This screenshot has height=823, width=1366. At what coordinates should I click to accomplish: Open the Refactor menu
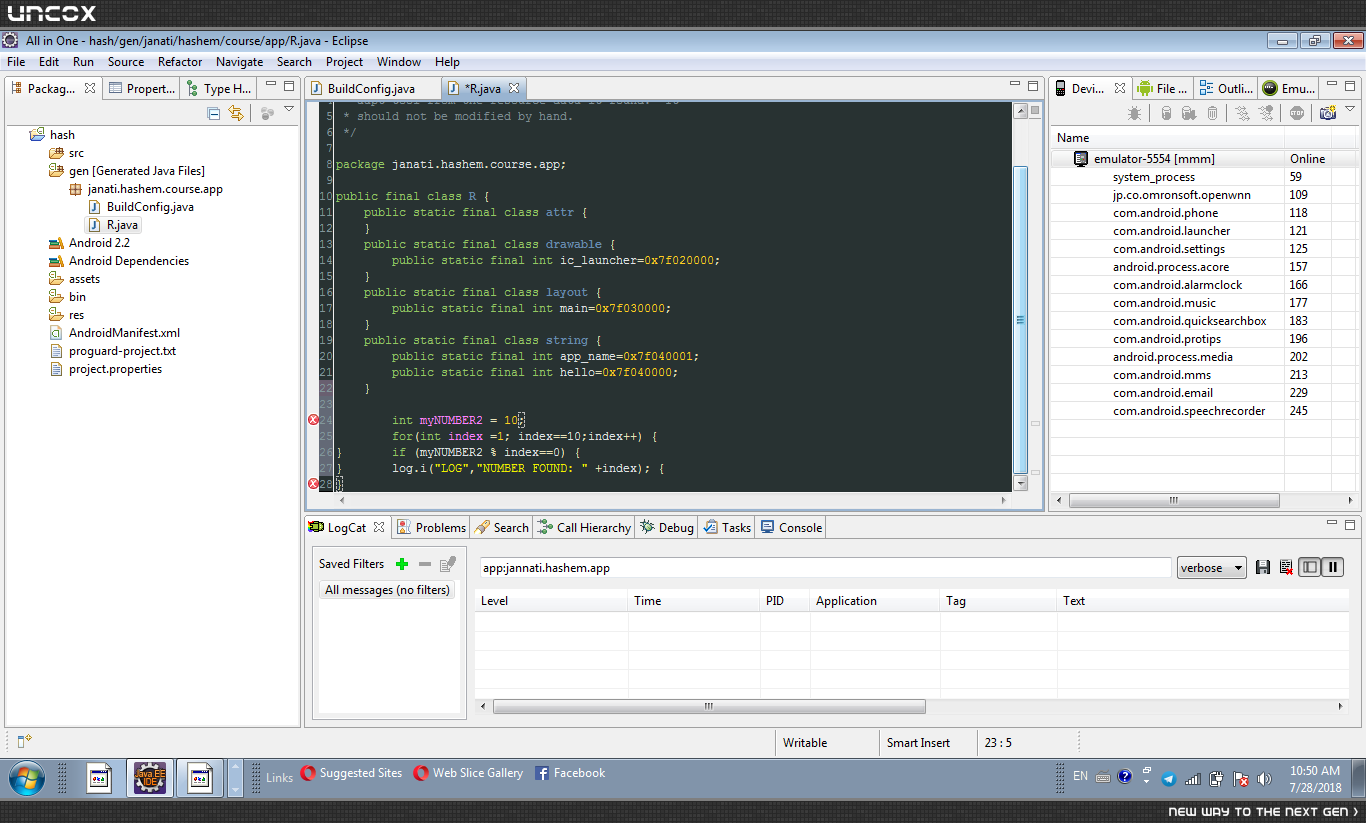tap(180, 62)
